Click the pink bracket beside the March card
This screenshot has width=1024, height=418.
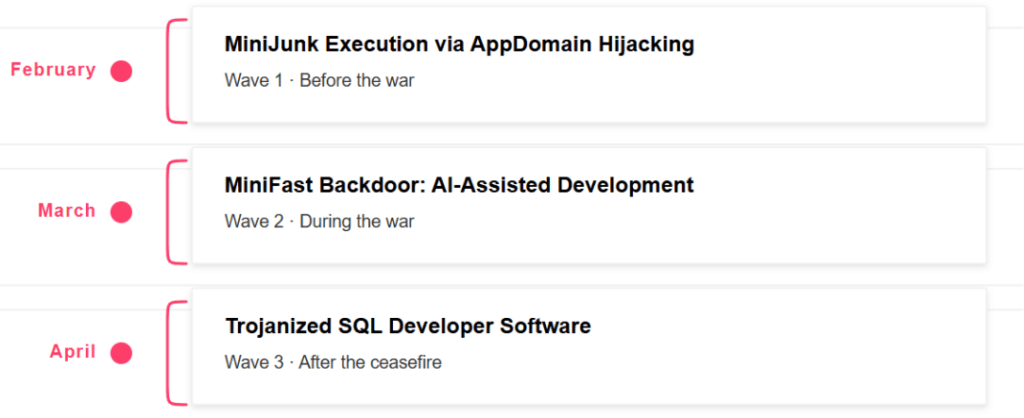[176, 212]
